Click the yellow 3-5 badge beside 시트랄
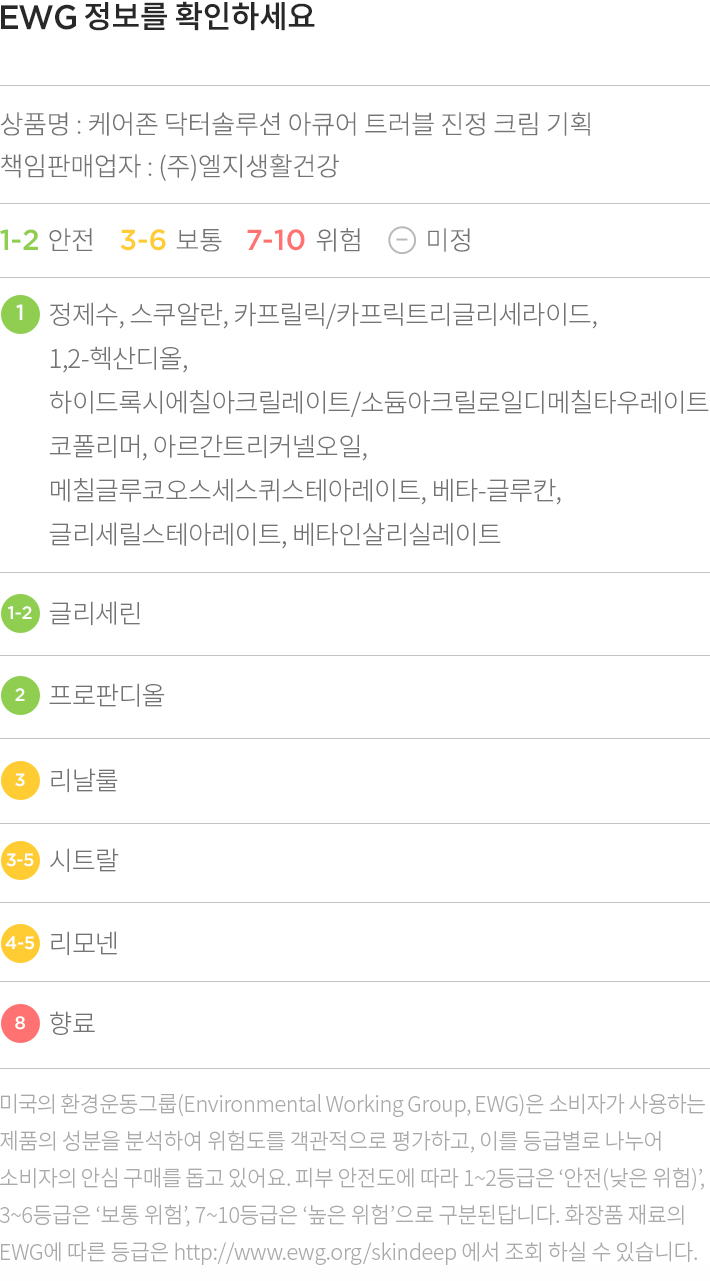This screenshot has width=710, height=1281. [x=20, y=860]
